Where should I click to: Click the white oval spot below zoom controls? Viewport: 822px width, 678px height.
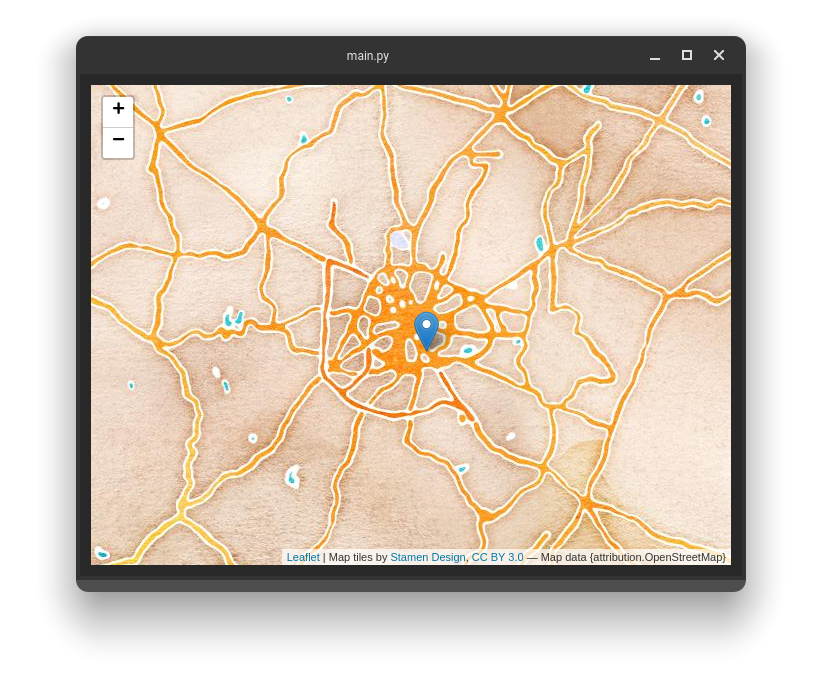pyautogui.click(x=103, y=203)
